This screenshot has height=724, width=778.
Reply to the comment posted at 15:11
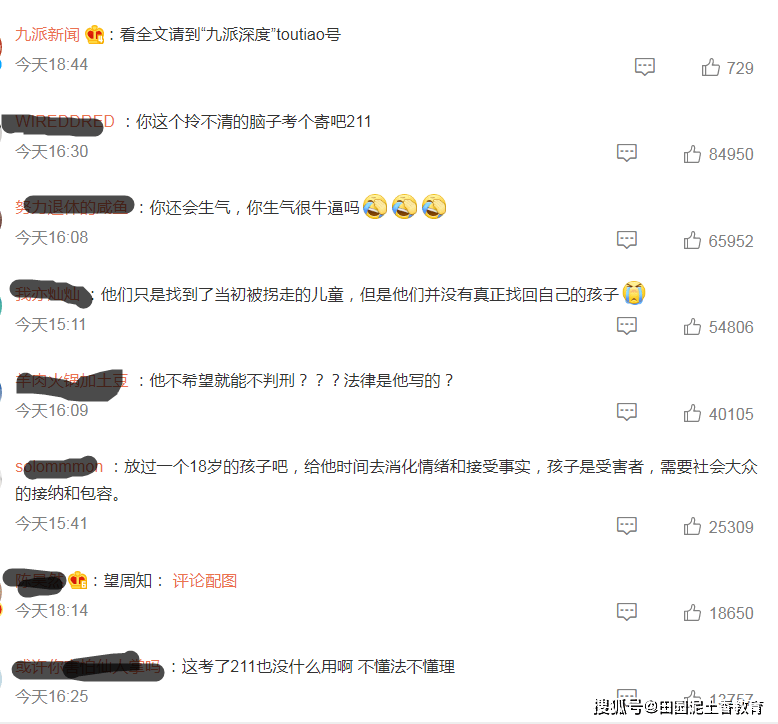627,326
